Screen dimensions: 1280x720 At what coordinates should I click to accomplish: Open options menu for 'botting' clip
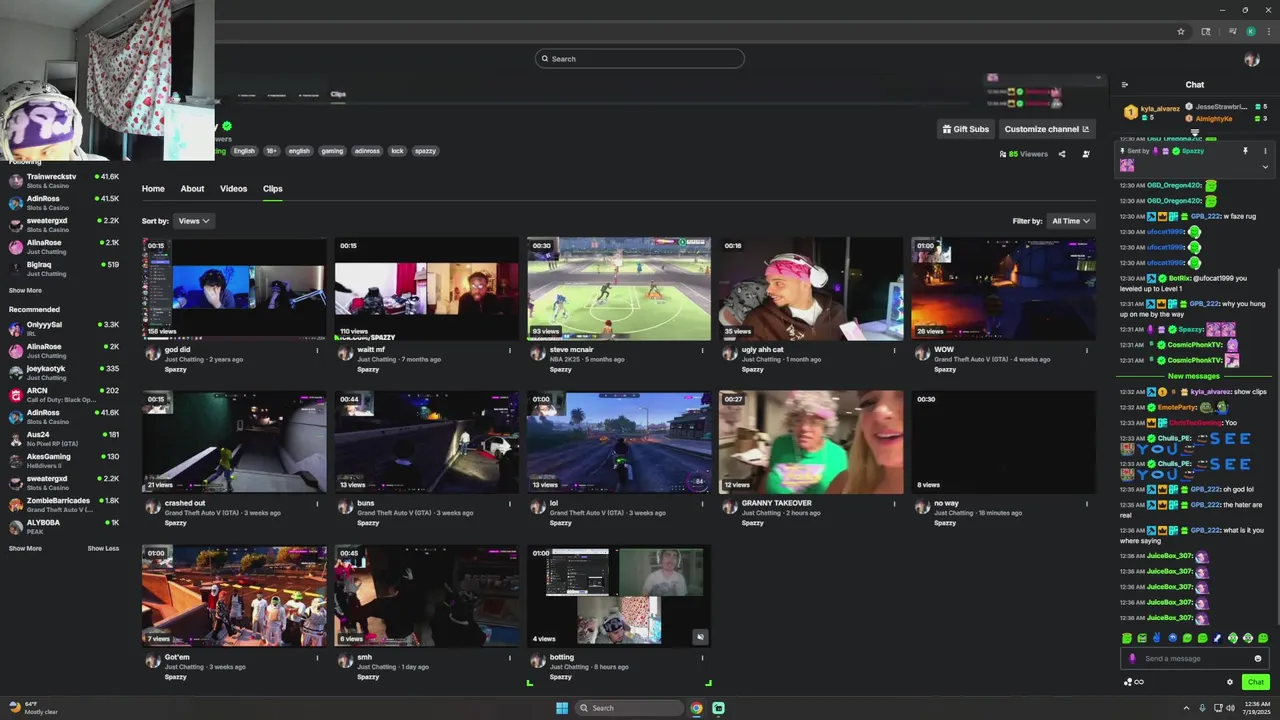(x=702, y=658)
